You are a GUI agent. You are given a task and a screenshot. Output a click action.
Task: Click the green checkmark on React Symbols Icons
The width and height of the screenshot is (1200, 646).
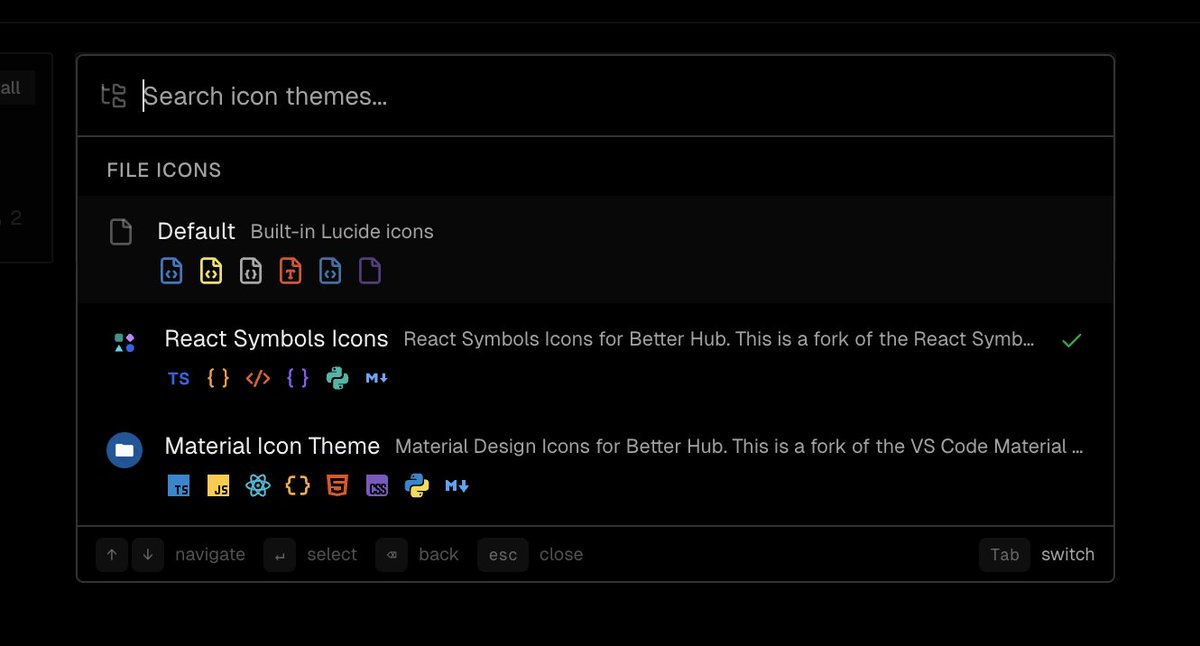1071,340
